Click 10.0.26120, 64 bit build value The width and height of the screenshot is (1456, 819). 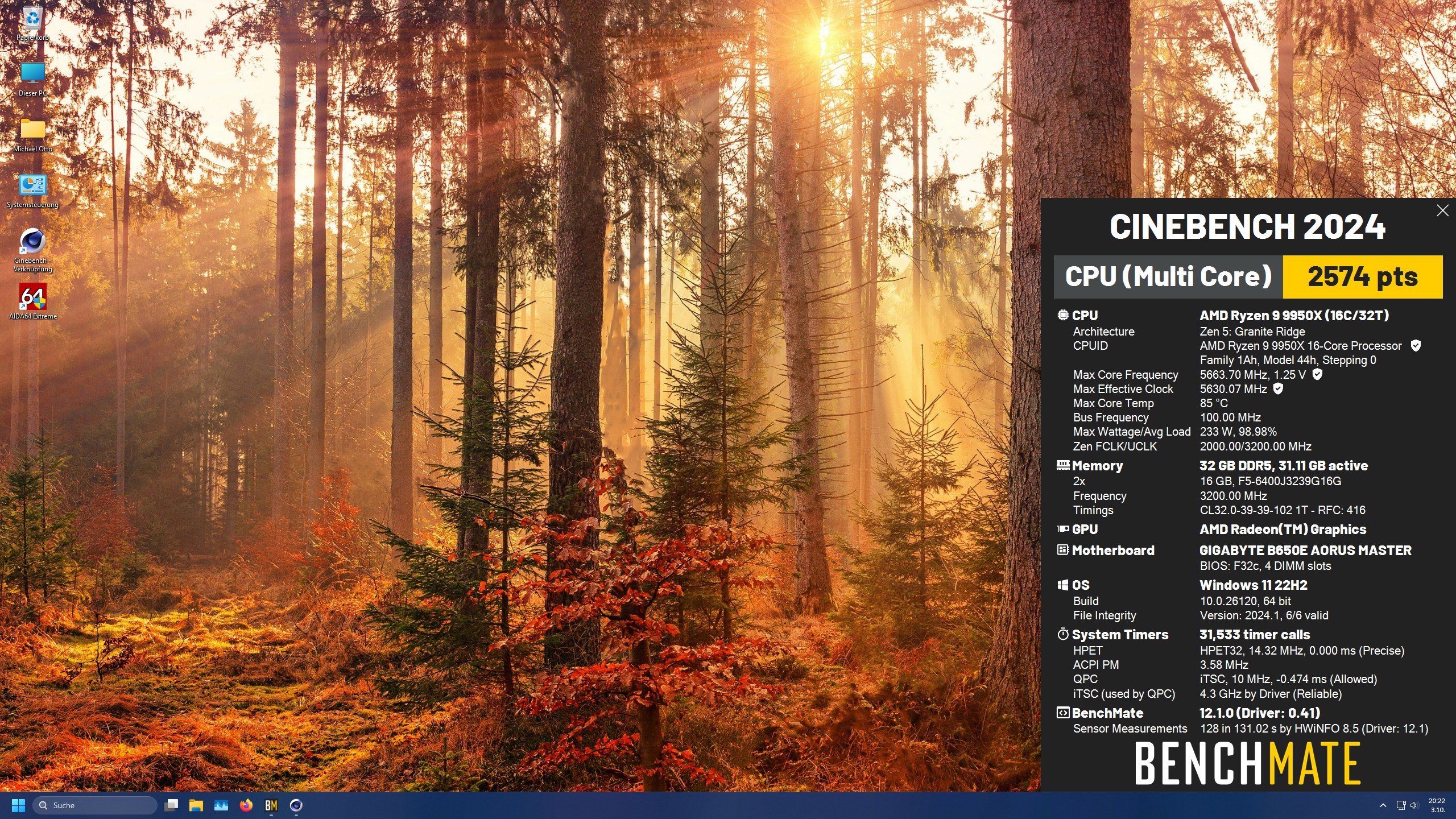click(1246, 601)
